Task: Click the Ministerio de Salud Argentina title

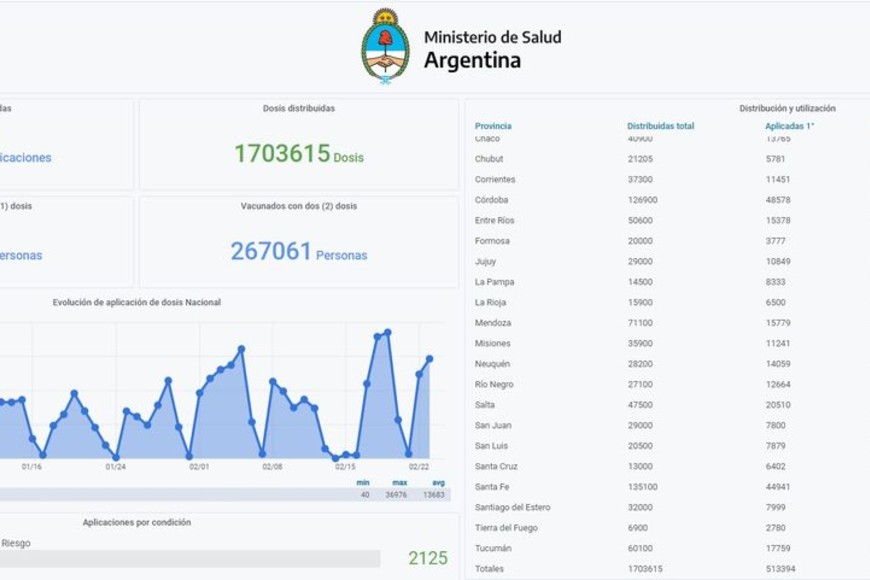Action: point(492,49)
